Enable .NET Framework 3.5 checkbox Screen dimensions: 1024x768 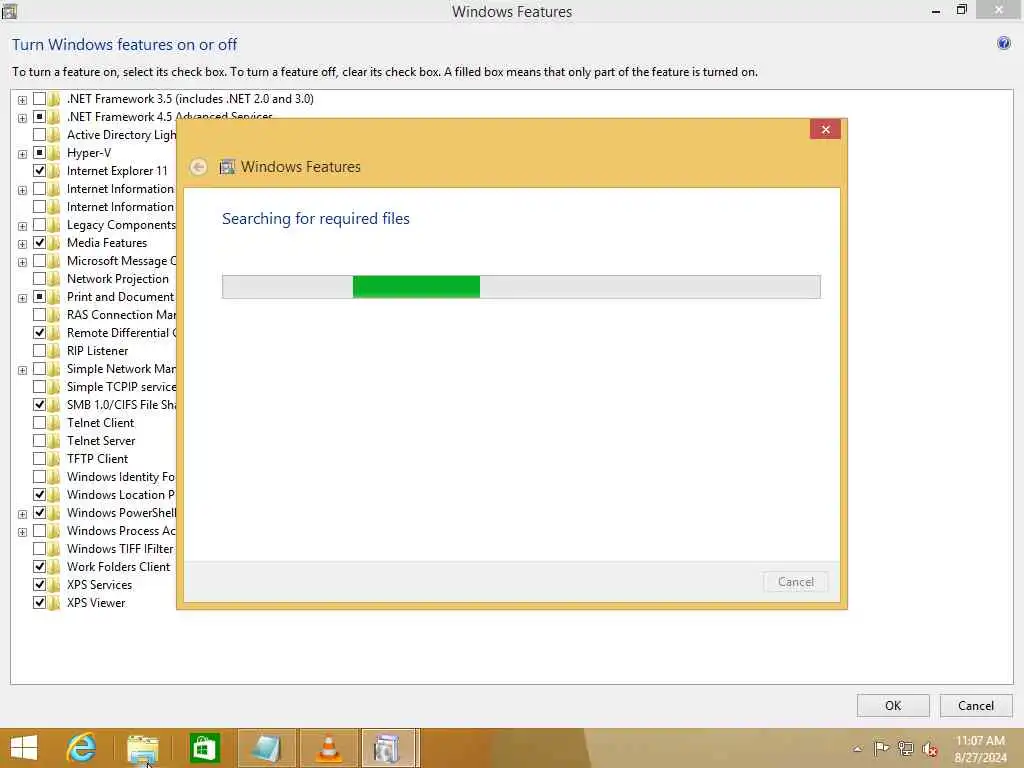point(39,99)
